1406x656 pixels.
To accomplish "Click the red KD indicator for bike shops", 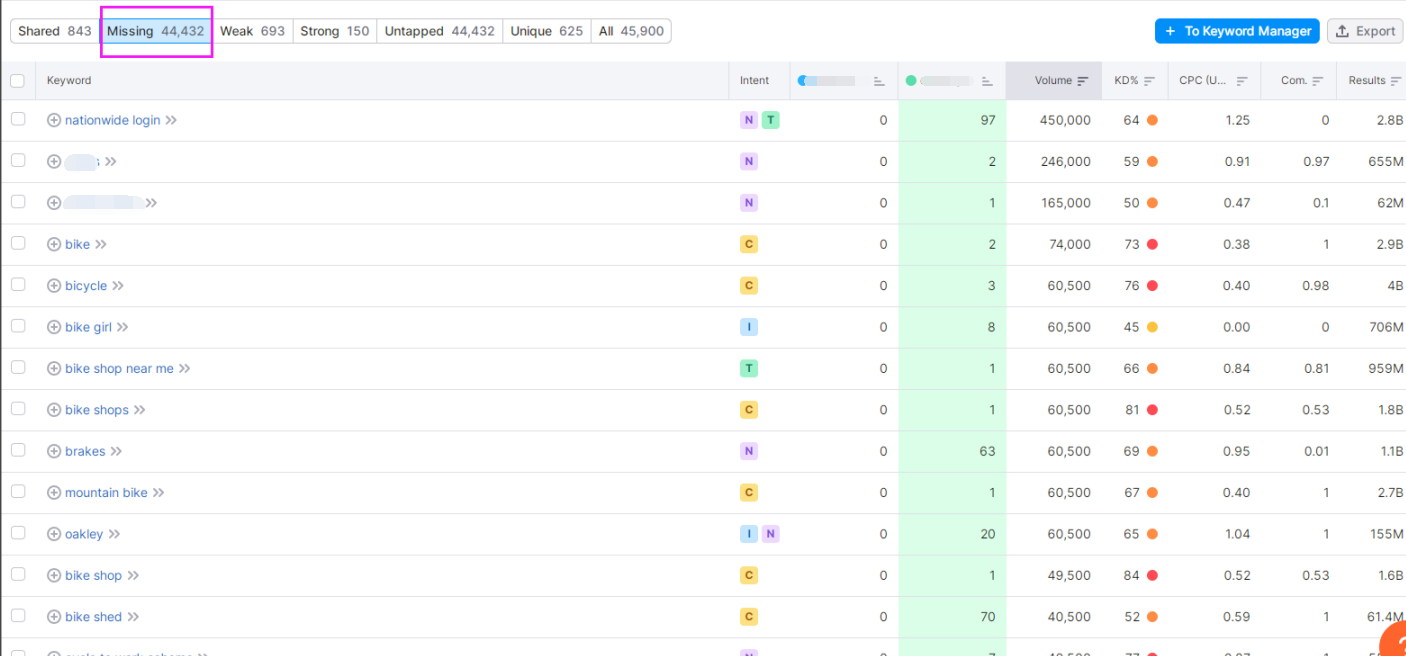I will (1152, 410).
